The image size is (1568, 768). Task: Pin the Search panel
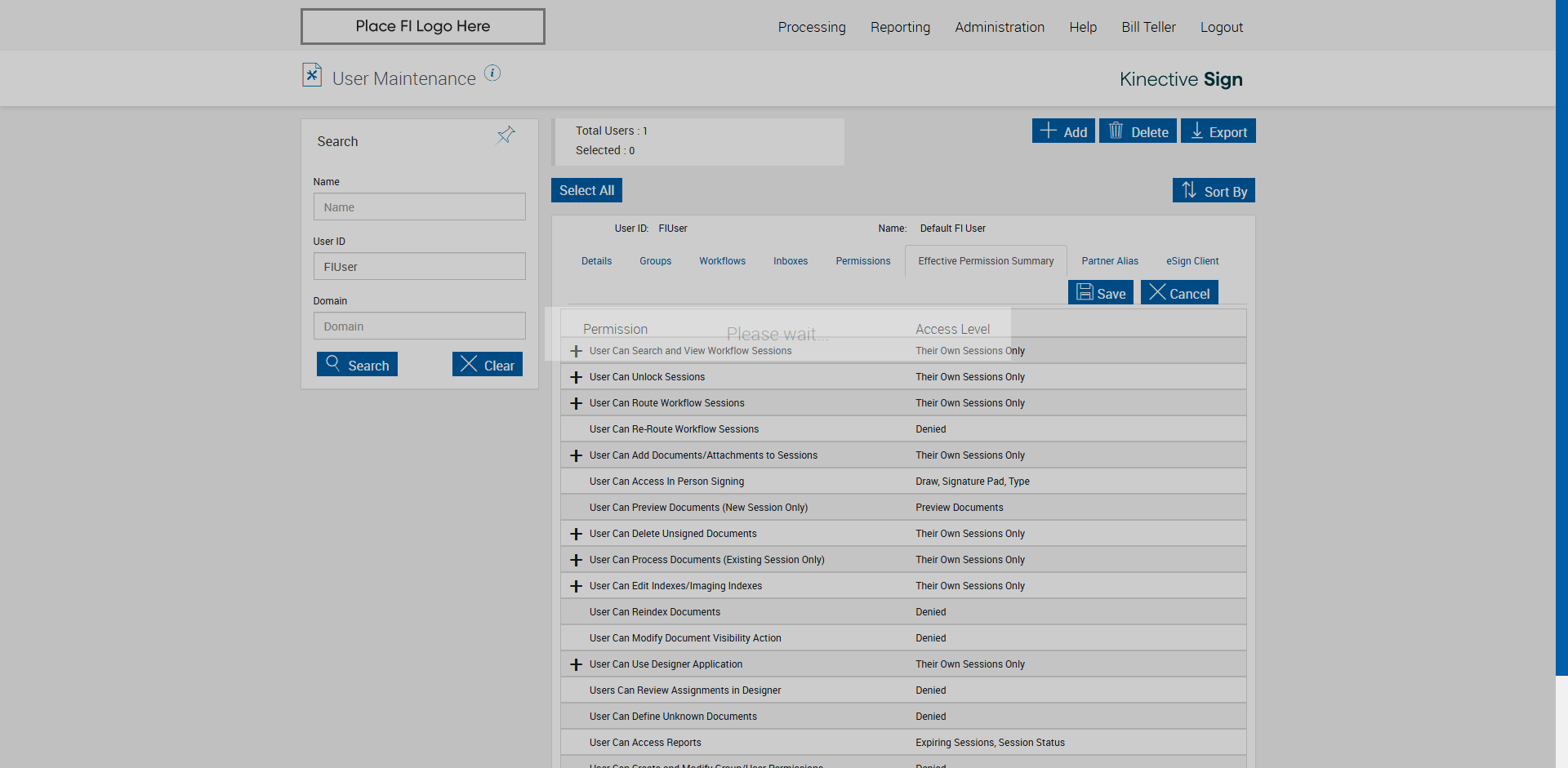click(x=506, y=135)
